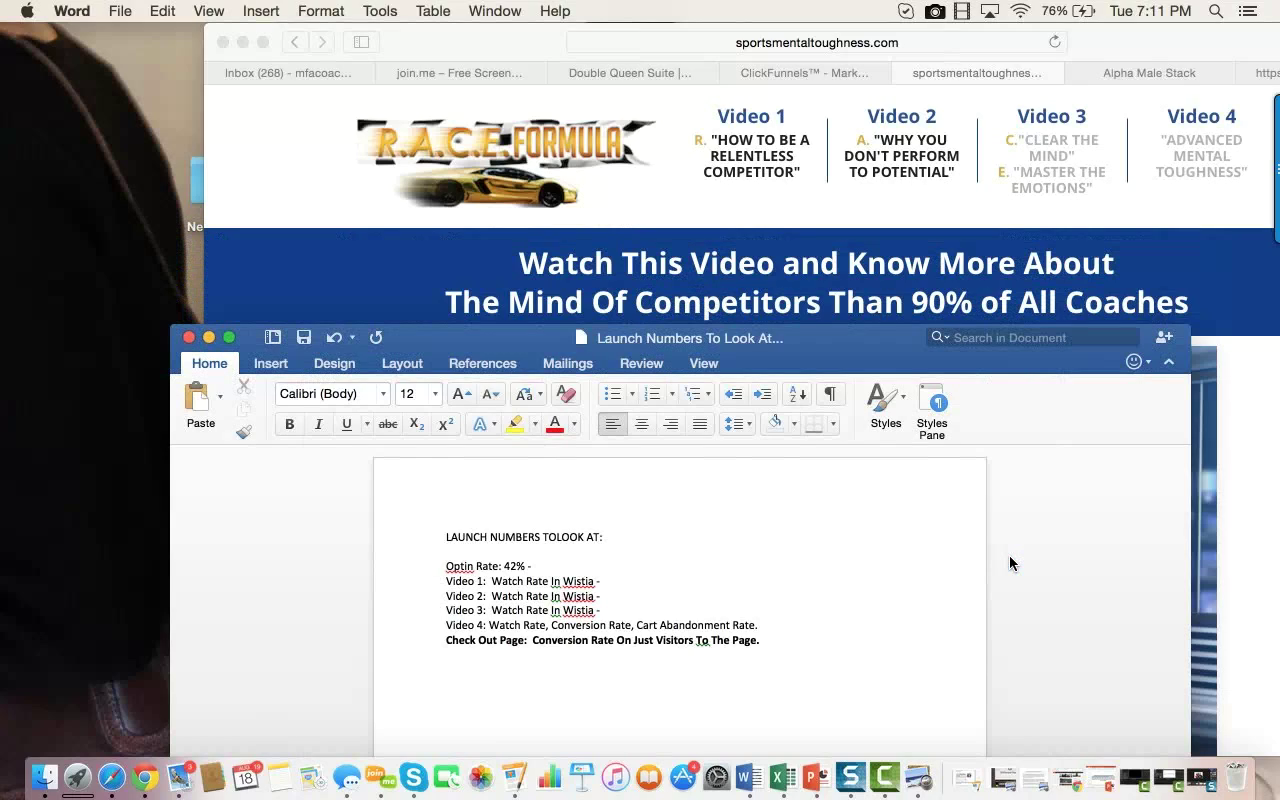Apply a bulleted list
Screen dimensions: 1280x800
pos(613,394)
